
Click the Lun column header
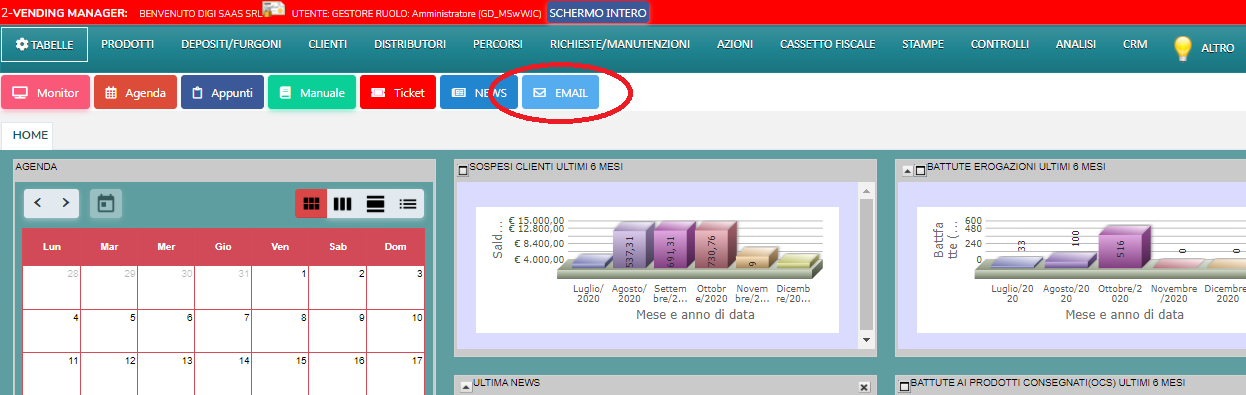click(x=52, y=246)
